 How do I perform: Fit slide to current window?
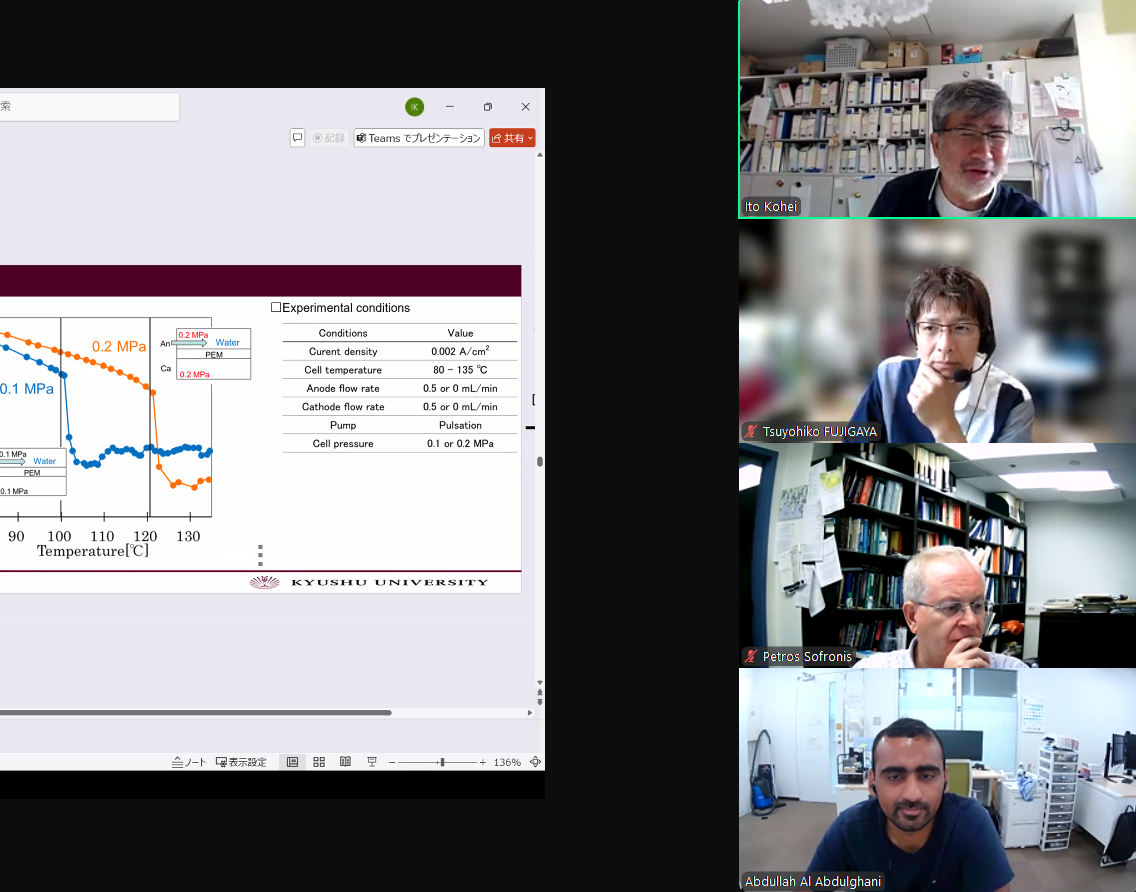pyautogui.click(x=535, y=762)
